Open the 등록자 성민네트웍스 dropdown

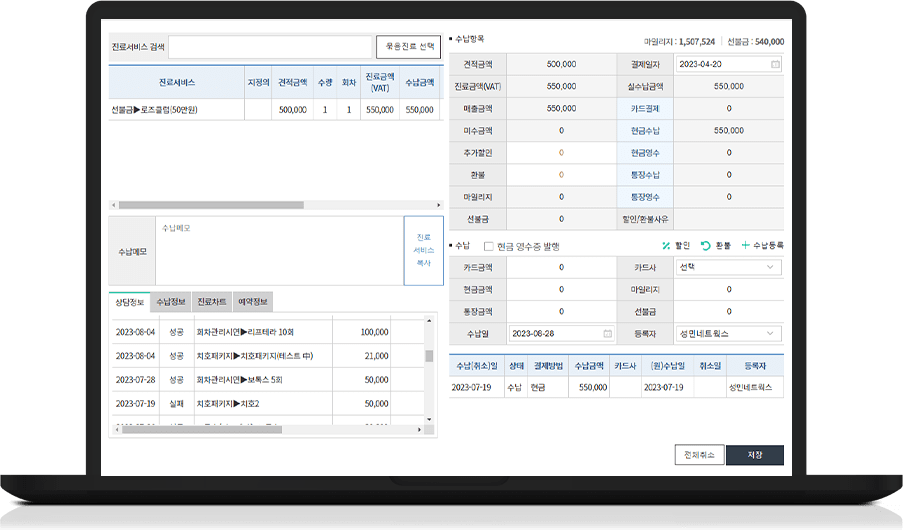(729, 333)
